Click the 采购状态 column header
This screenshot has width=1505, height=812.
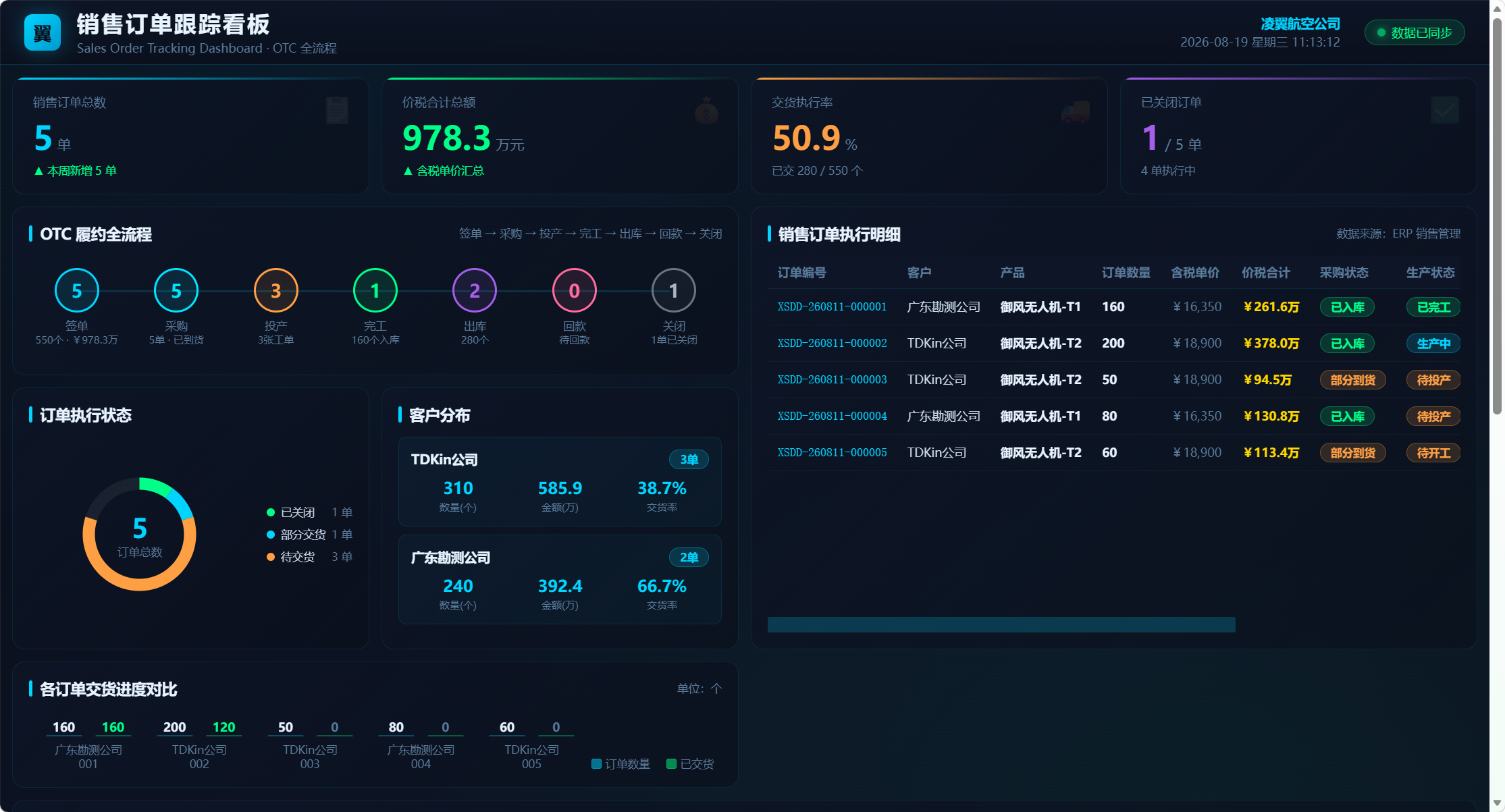(x=1344, y=273)
